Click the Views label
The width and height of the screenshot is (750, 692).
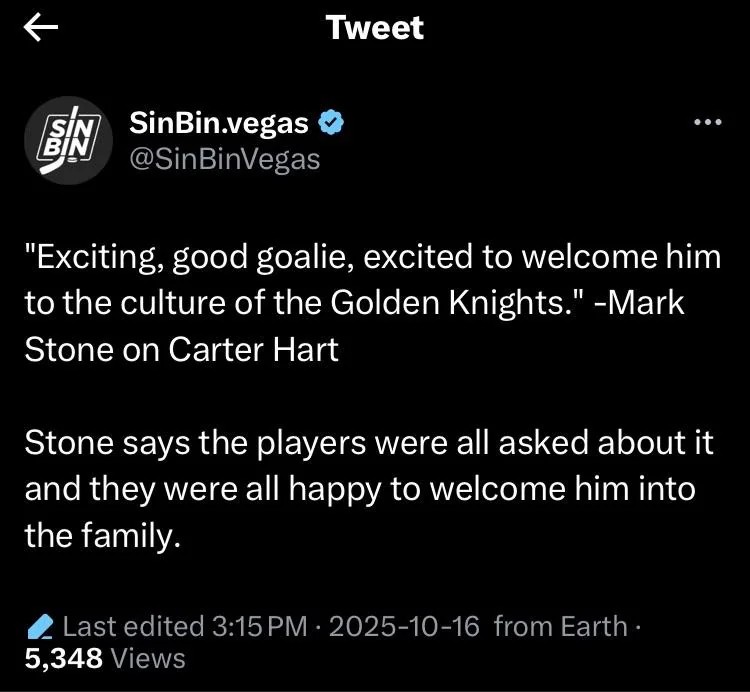pos(147,657)
